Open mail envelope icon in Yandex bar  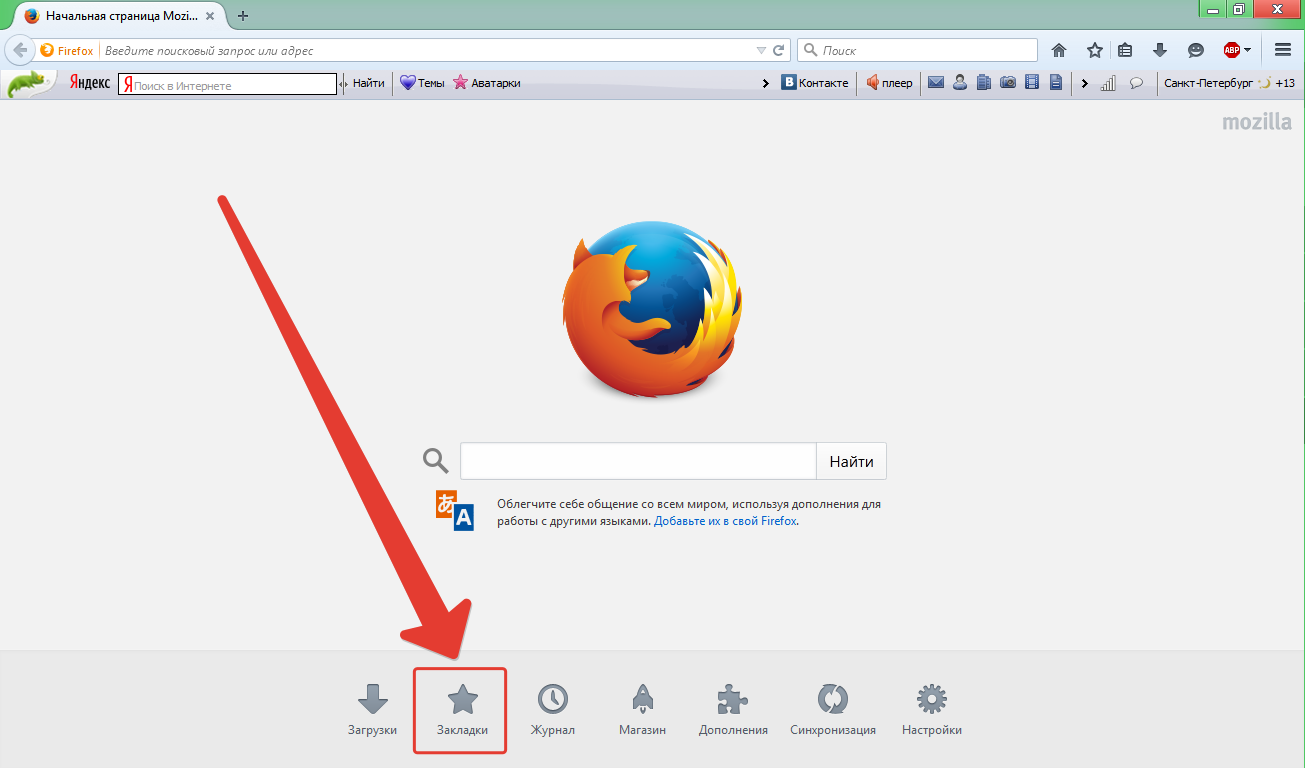[x=936, y=83]
